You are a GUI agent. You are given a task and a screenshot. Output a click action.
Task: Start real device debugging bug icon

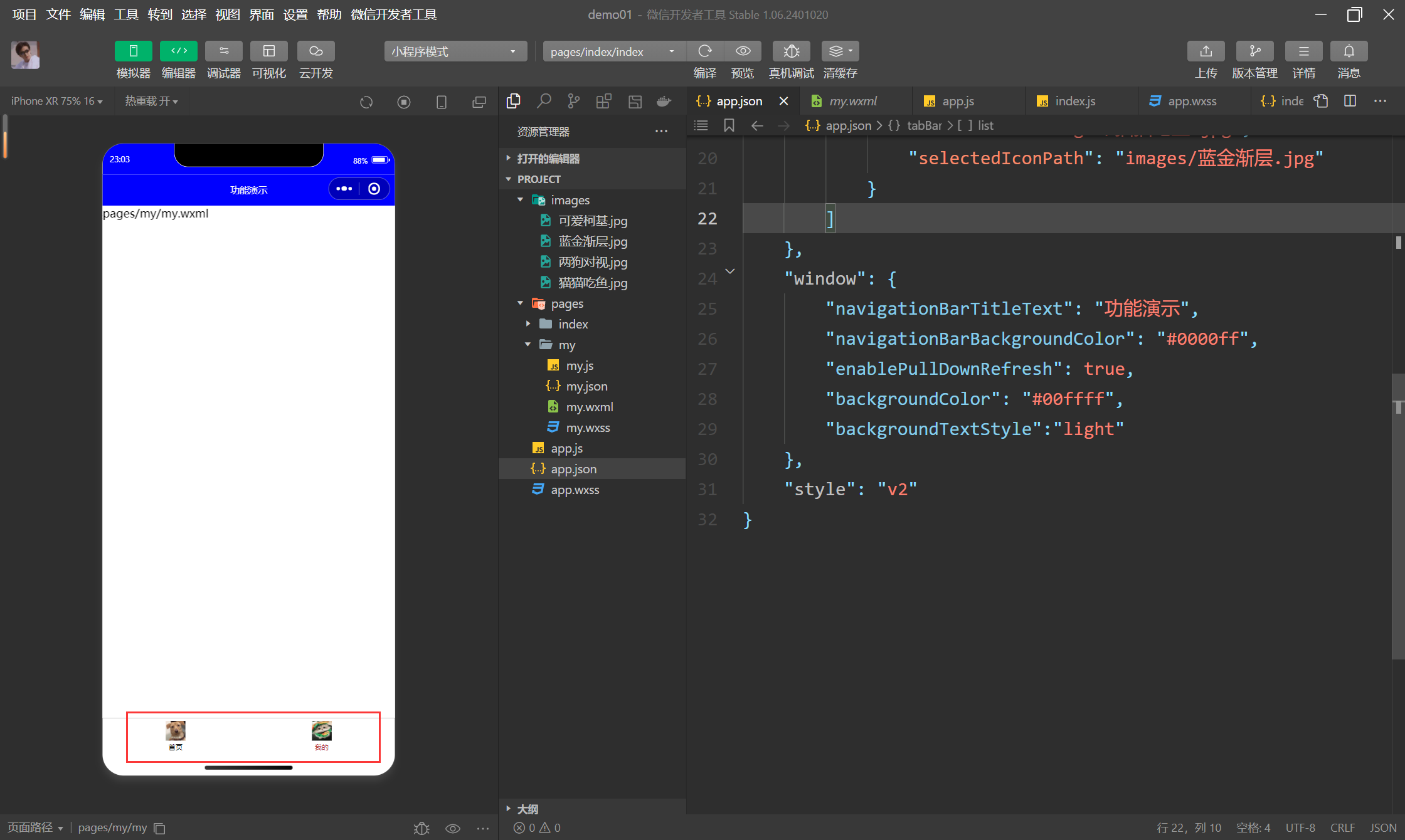coord(791,51)
